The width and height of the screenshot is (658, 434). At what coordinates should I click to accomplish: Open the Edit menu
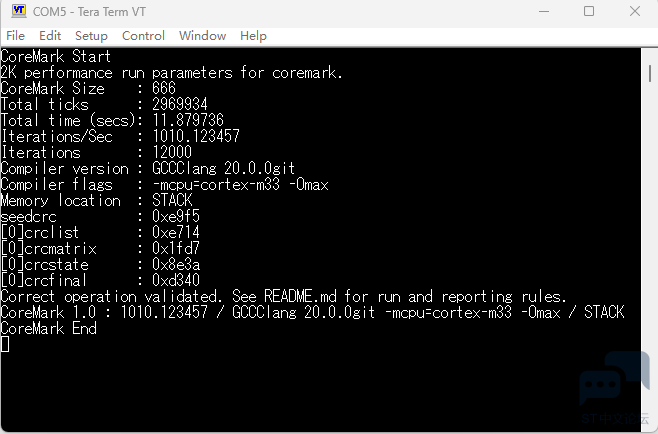pos(50,36)
